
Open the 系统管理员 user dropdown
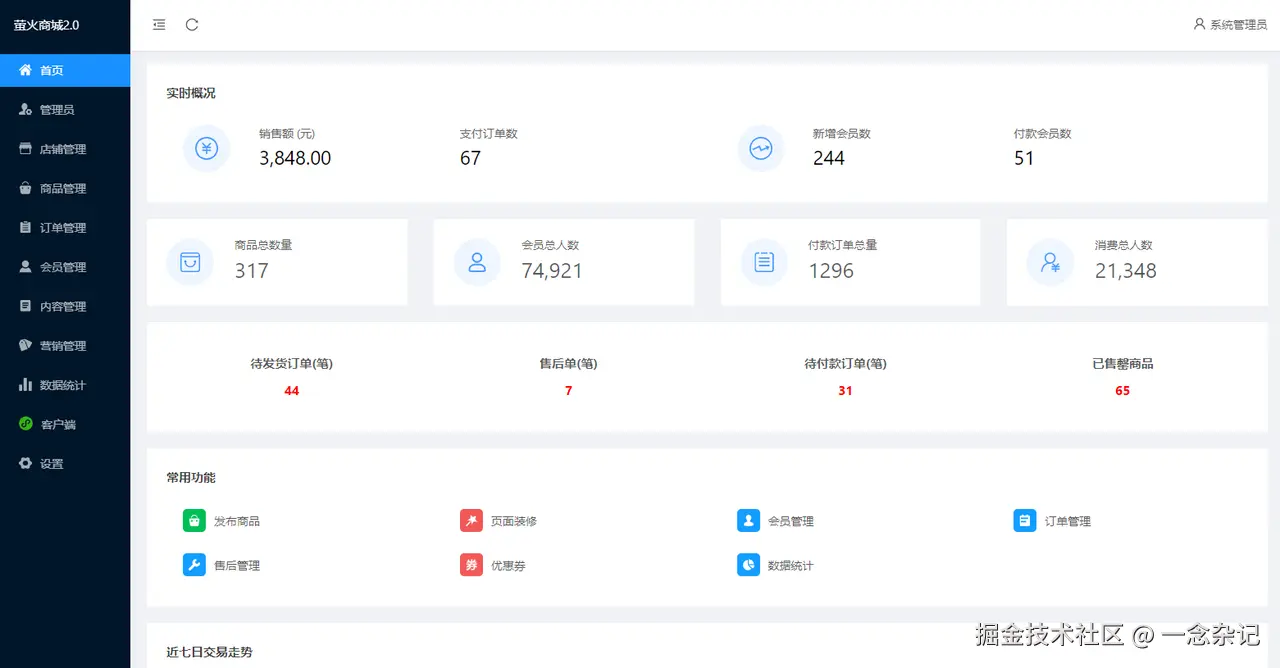(1230, 25)
